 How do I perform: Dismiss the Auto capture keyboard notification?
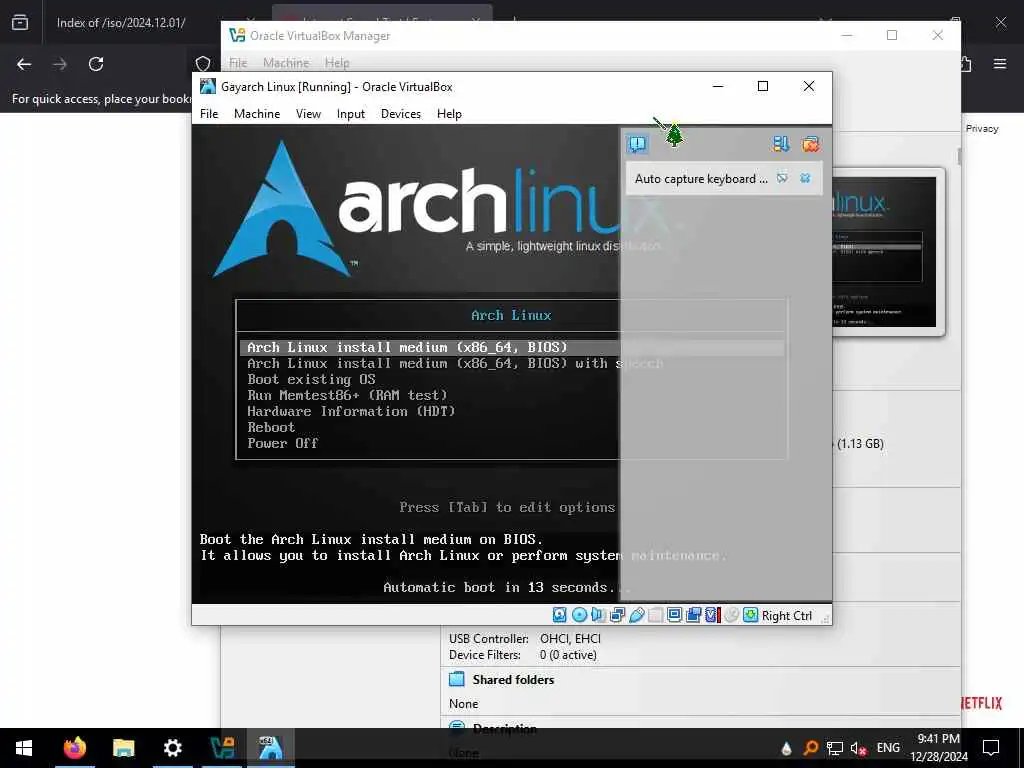pos(805,178)
